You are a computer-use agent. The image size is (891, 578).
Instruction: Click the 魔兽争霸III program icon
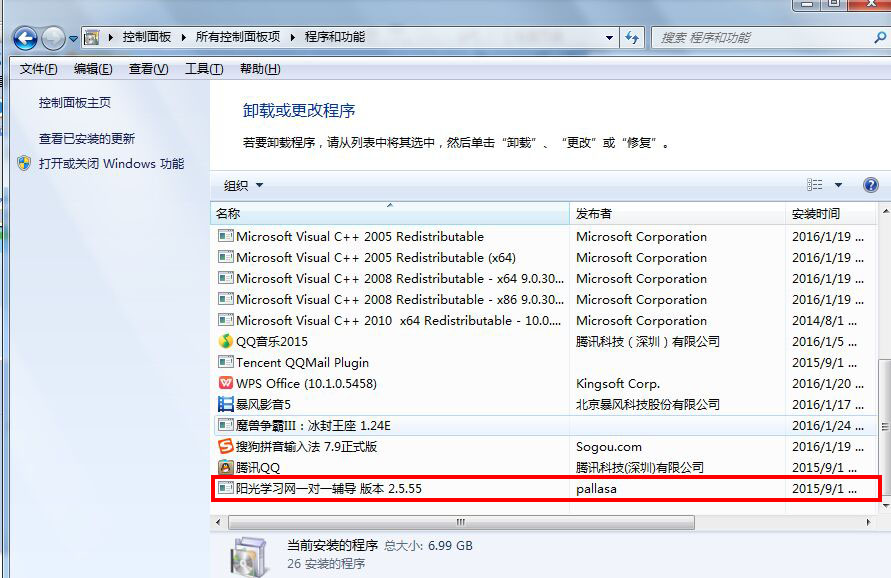point(226,425)
